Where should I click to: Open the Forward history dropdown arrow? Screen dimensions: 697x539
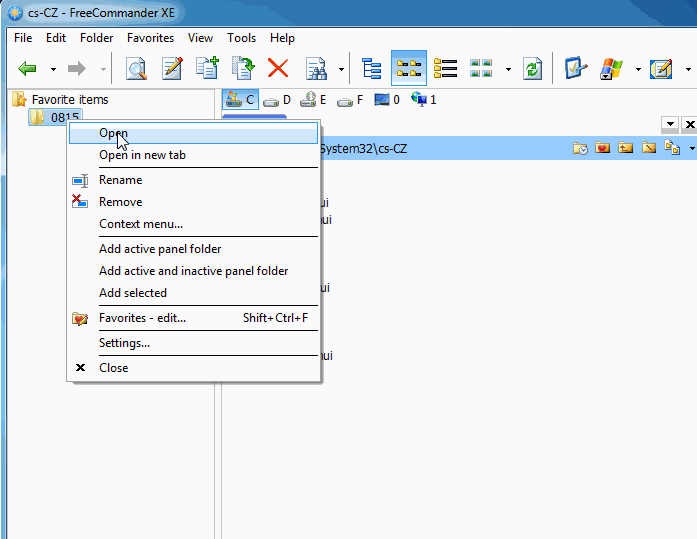pyautogui.click(x=103, y=69)
